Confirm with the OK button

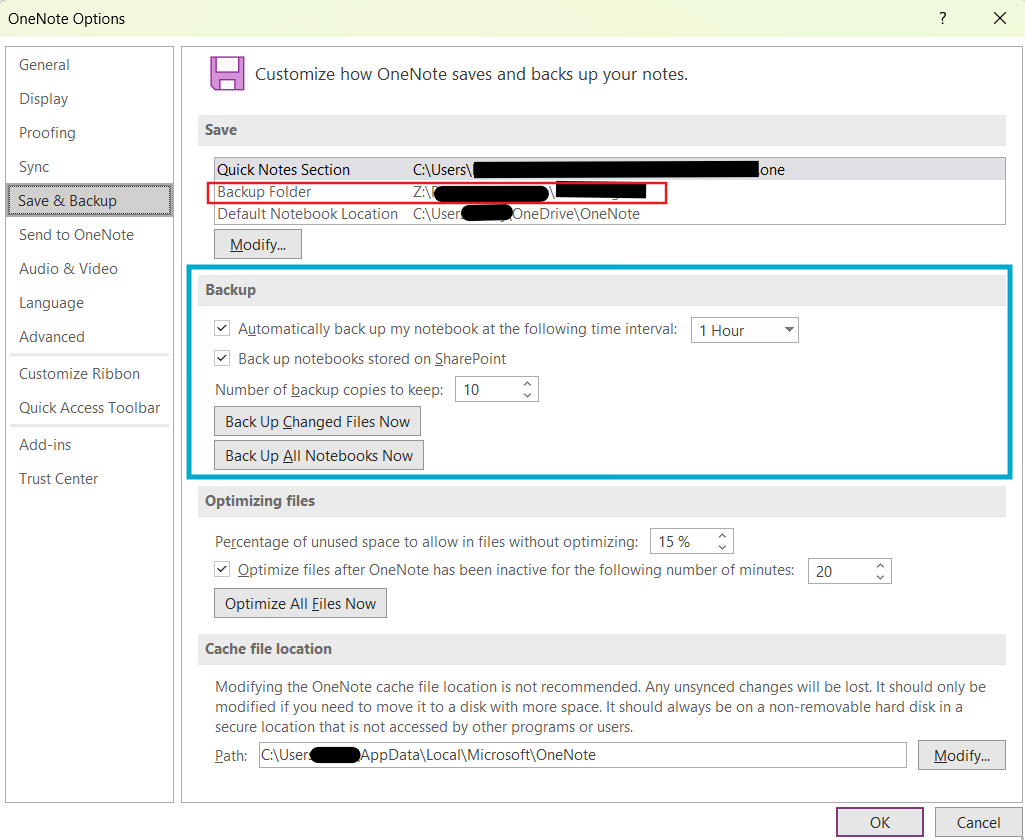tap(879, 822)
